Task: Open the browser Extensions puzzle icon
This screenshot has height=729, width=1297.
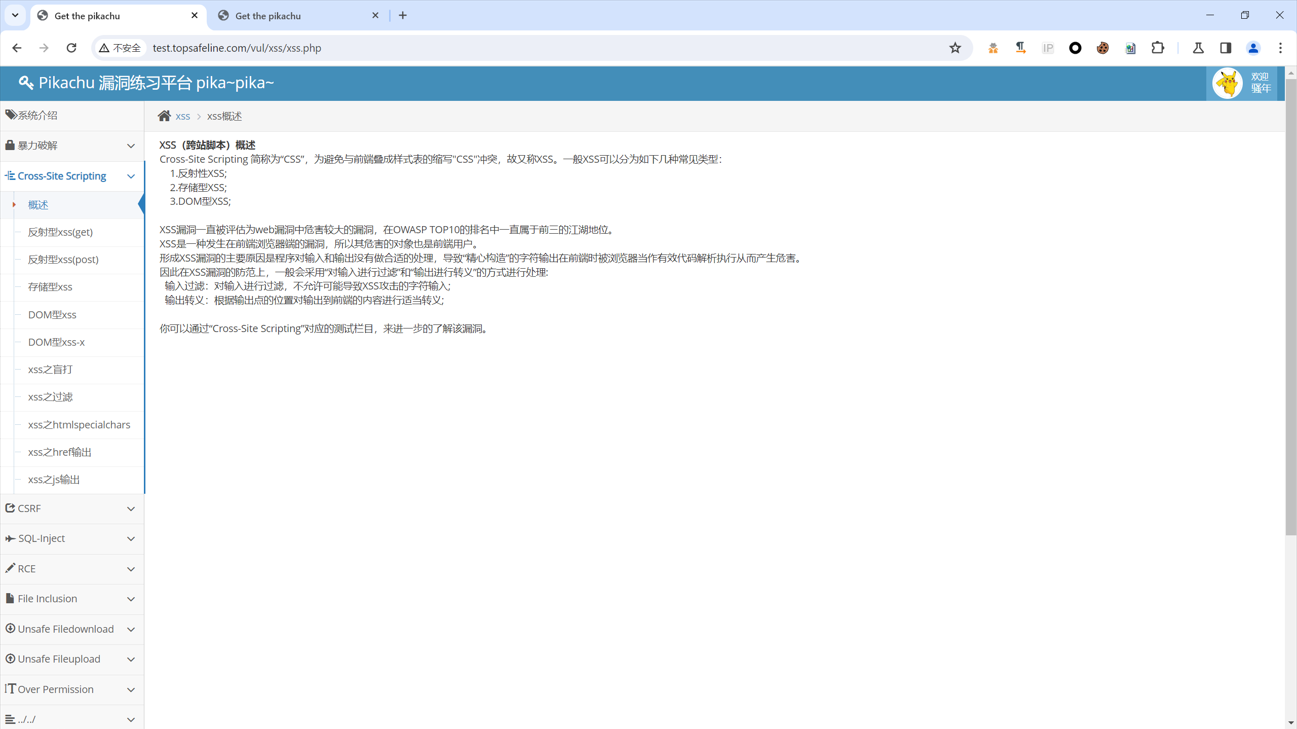Action: [x=1158, y=48]
